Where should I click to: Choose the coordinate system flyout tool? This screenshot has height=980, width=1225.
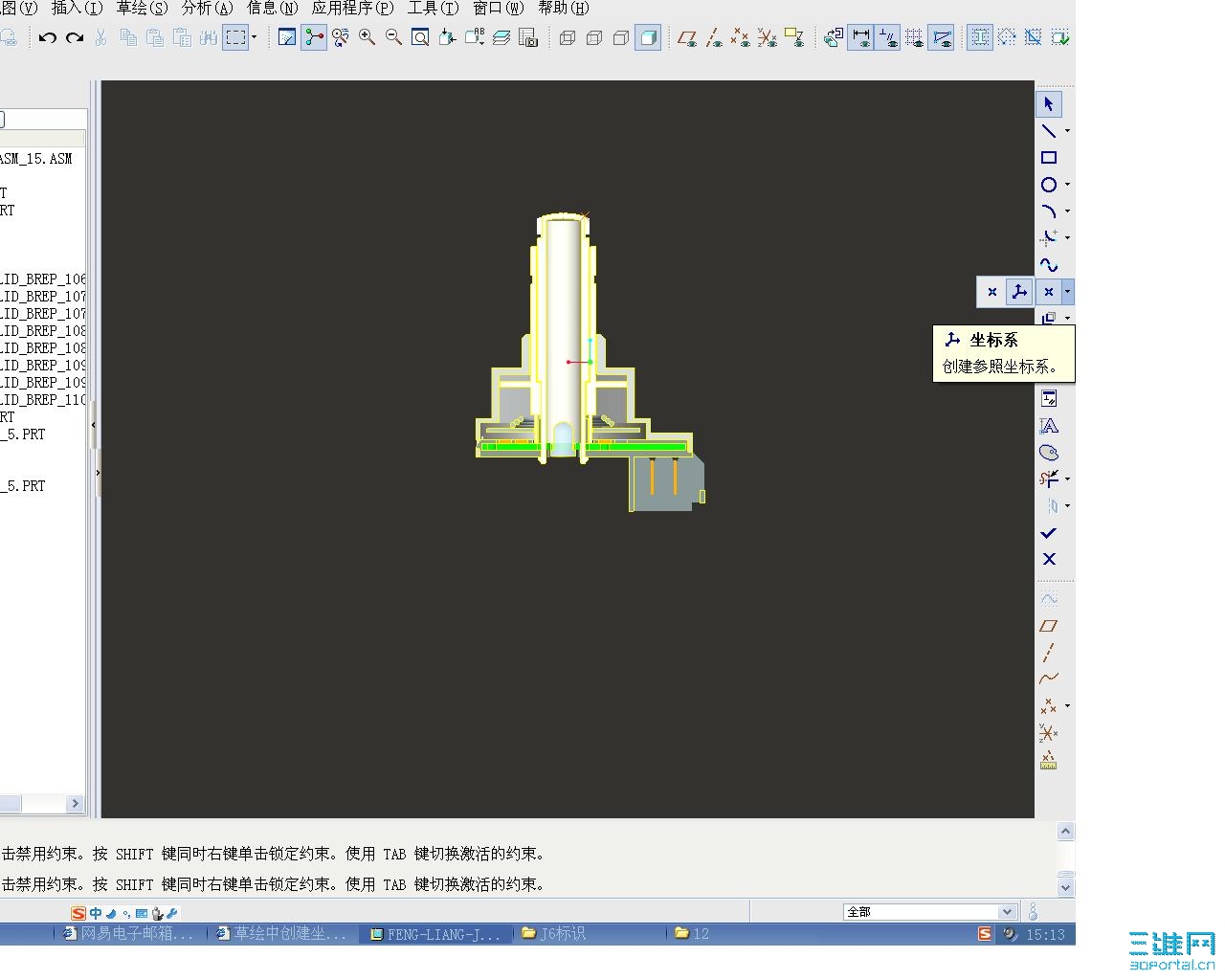[x=1019, y=292]
